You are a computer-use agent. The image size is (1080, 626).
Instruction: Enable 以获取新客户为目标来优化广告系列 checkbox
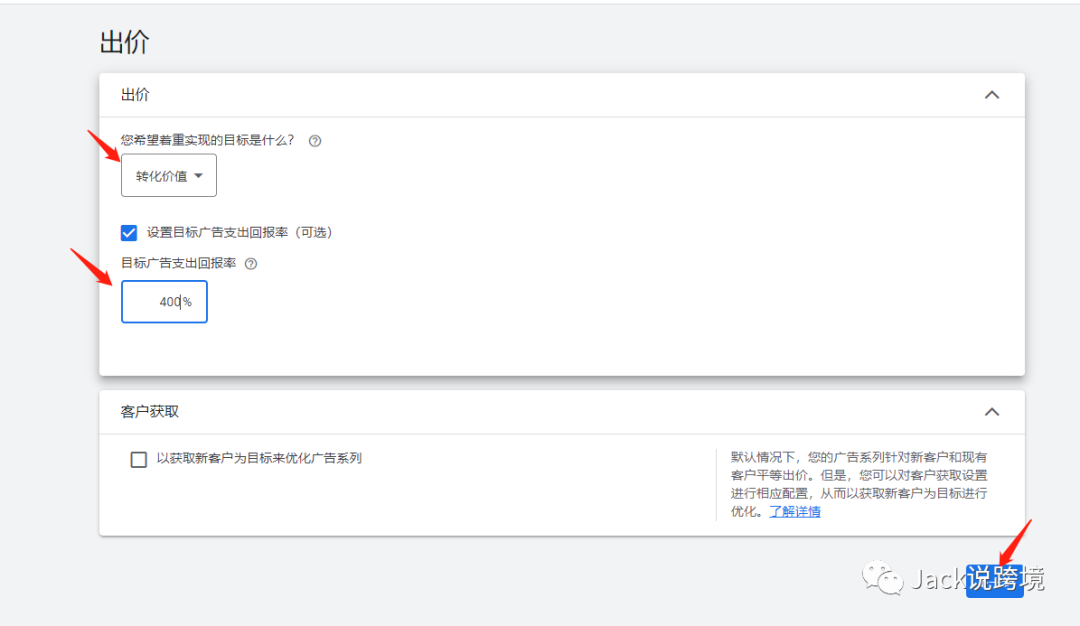[138, 459]
